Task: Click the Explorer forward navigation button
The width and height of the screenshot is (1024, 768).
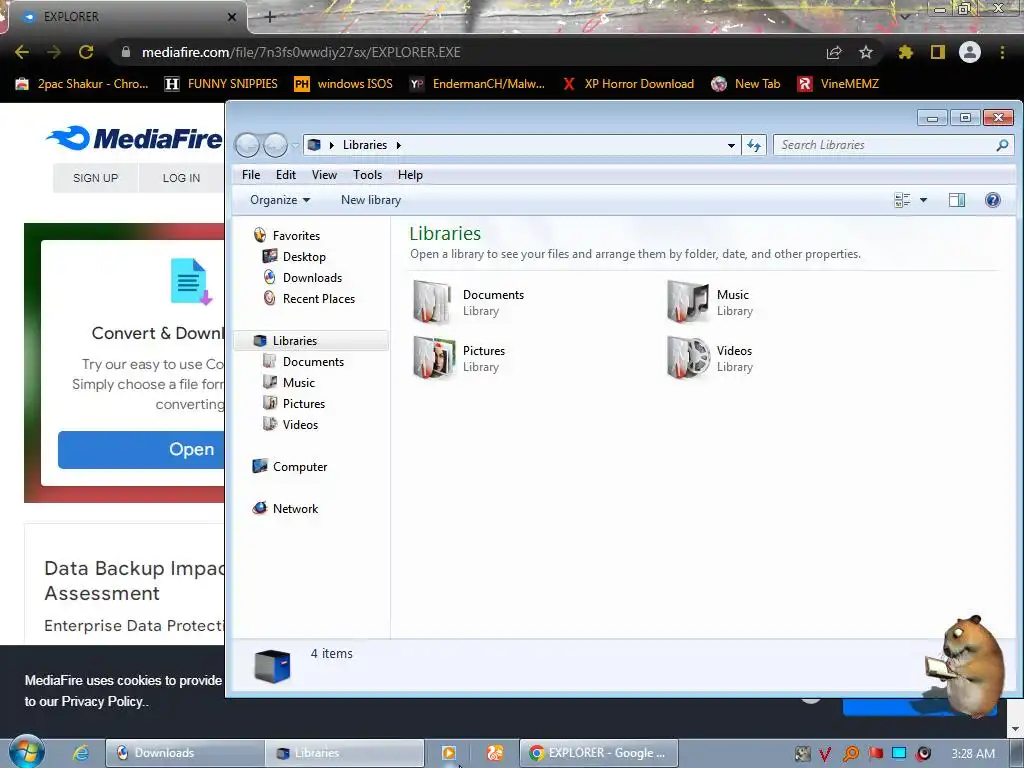Action: click(x=276, y=145)
